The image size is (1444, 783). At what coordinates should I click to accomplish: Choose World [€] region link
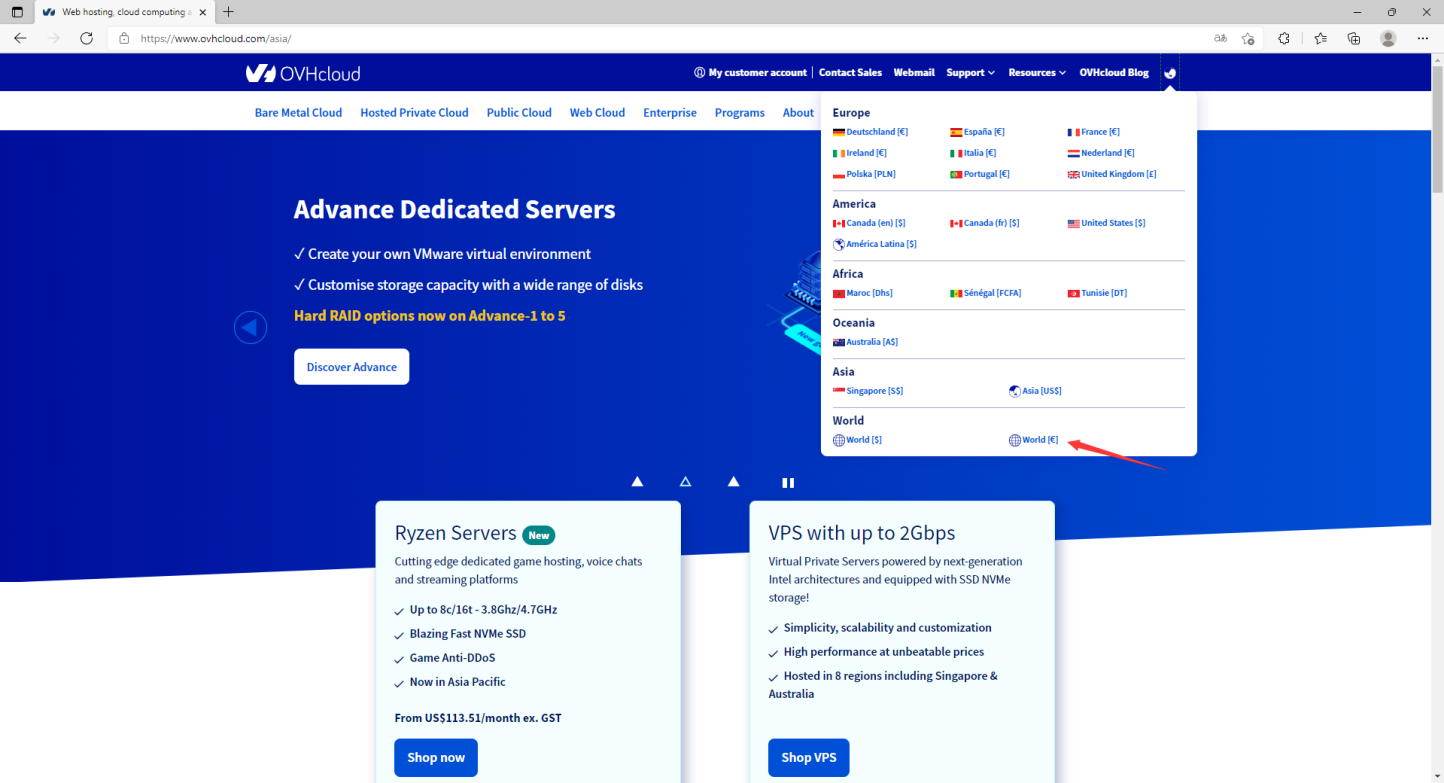(1039, 440)
